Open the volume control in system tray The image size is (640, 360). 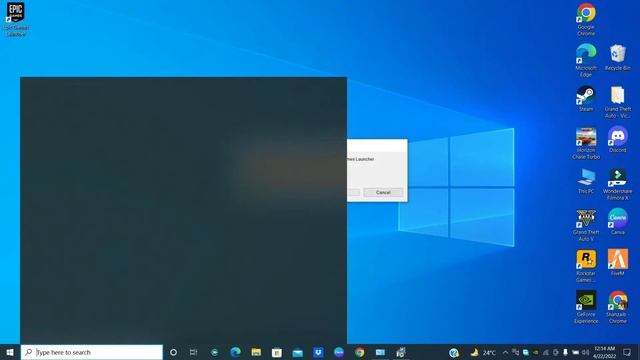pyautogui.click(x=585, y=352)
